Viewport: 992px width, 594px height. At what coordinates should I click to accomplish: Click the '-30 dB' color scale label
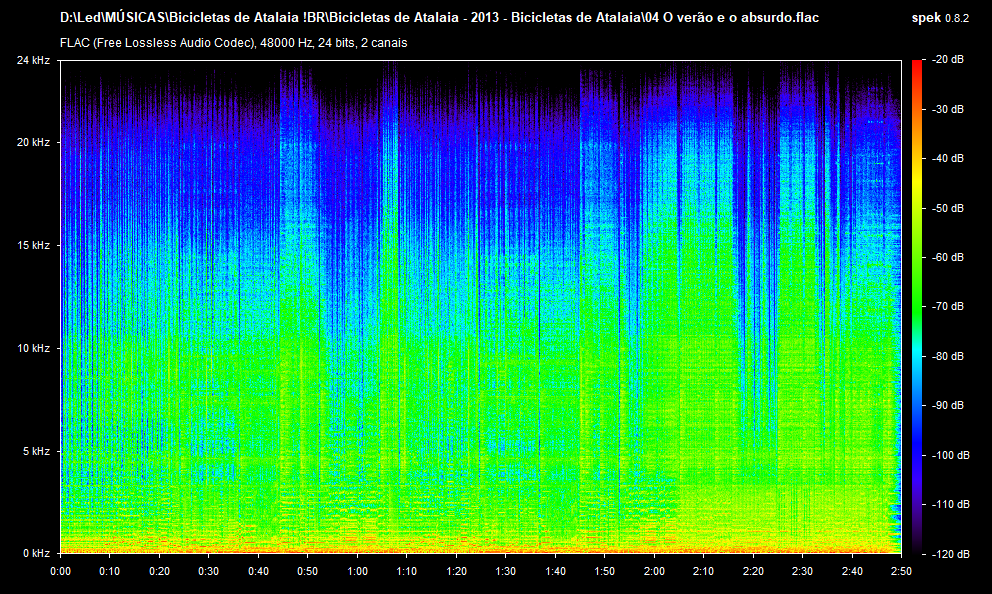(x=948, y=109)
